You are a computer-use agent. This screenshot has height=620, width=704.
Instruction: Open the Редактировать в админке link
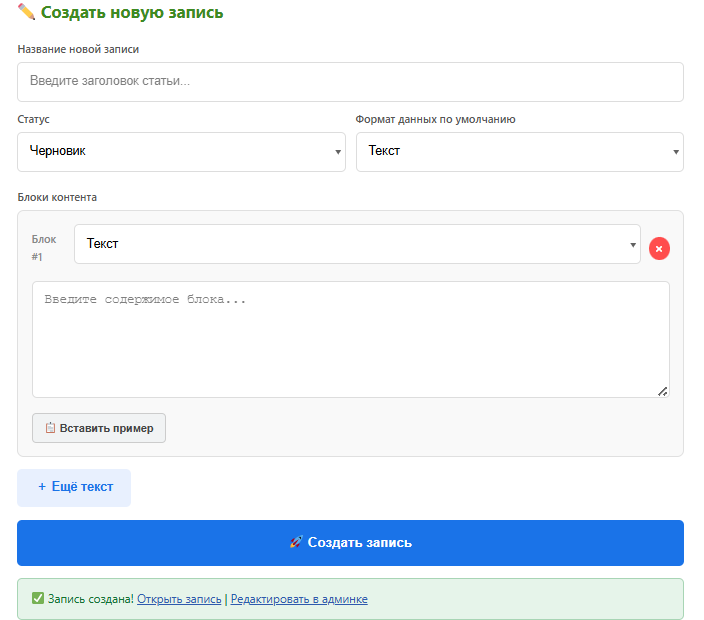[299, 599]
